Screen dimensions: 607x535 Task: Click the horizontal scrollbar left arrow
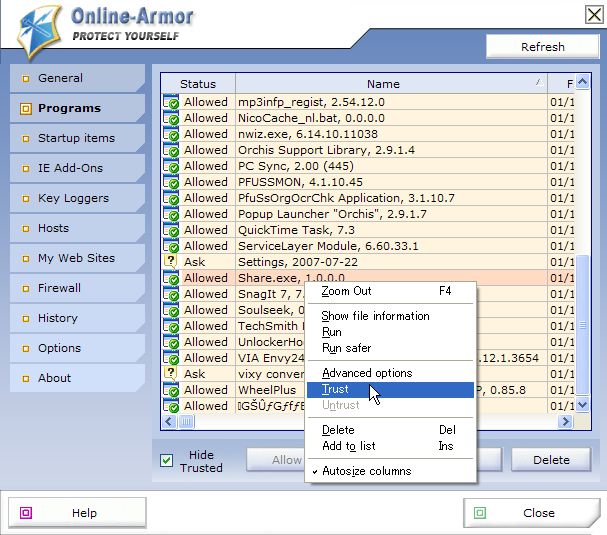click(x=169, y=421)
